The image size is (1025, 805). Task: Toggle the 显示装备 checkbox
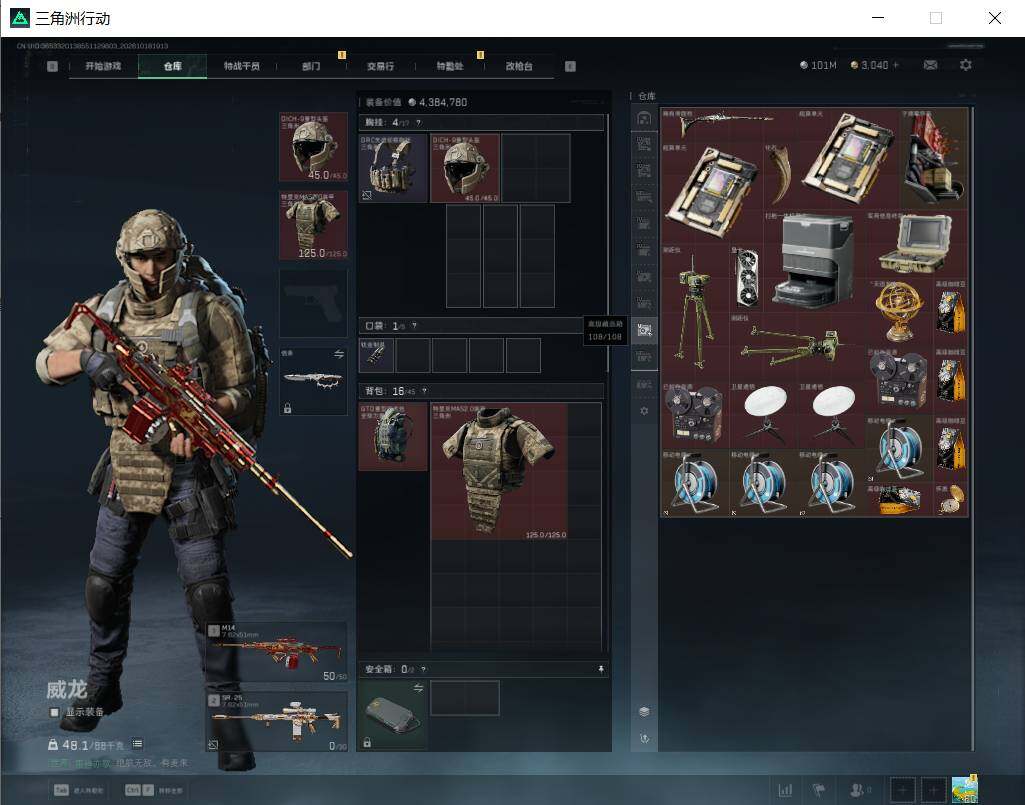(54, 712)
